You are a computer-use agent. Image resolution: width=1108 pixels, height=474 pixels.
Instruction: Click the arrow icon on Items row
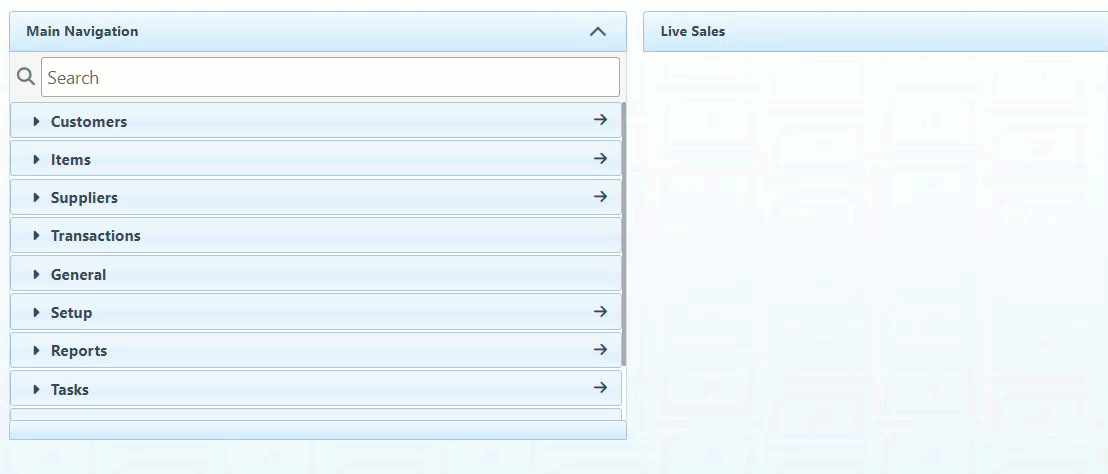point(600,158)
